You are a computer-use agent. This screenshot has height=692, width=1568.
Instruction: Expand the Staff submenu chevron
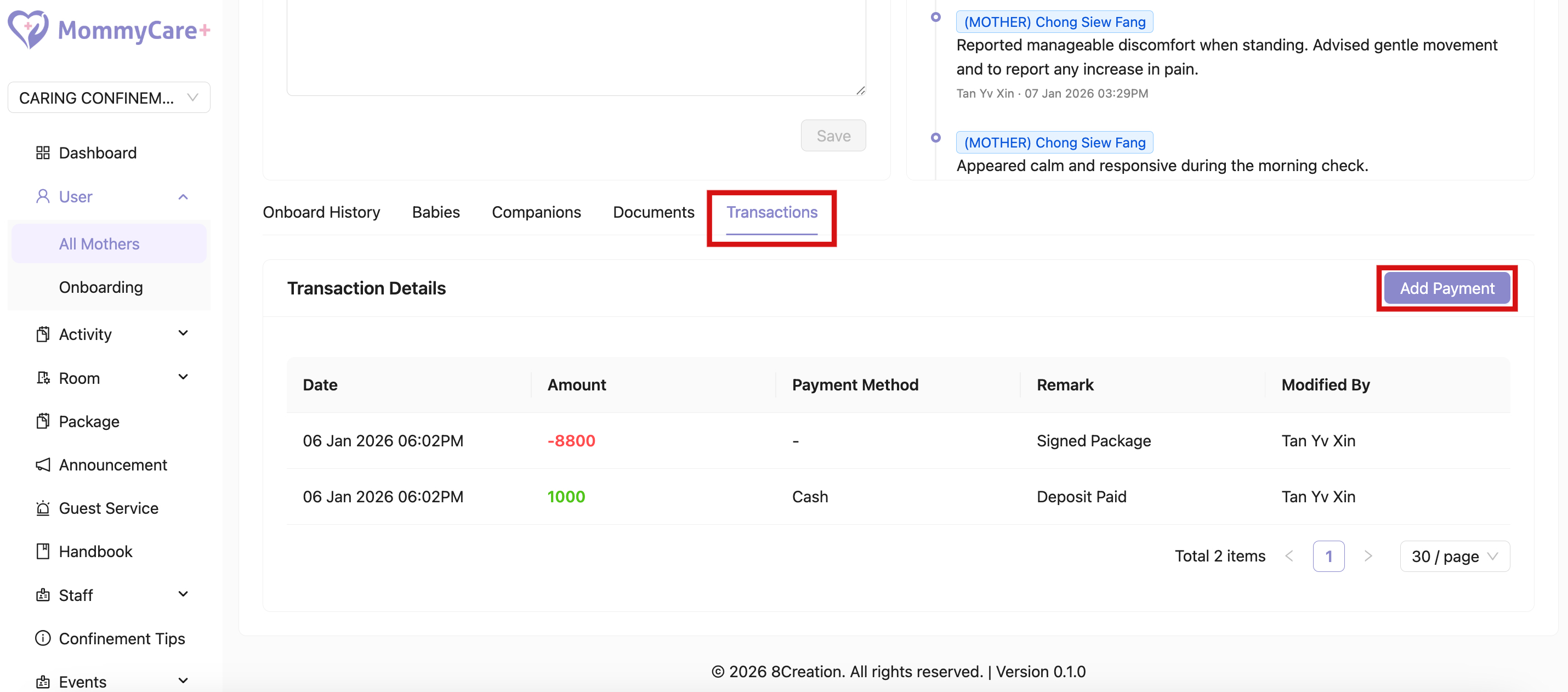183,594
